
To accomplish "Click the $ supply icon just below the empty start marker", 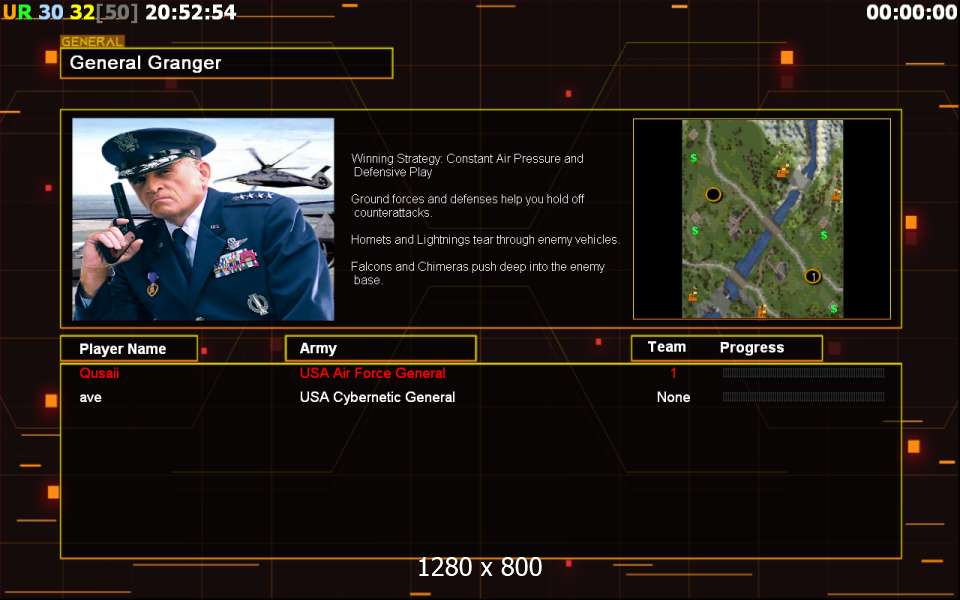I will [695, 231].
